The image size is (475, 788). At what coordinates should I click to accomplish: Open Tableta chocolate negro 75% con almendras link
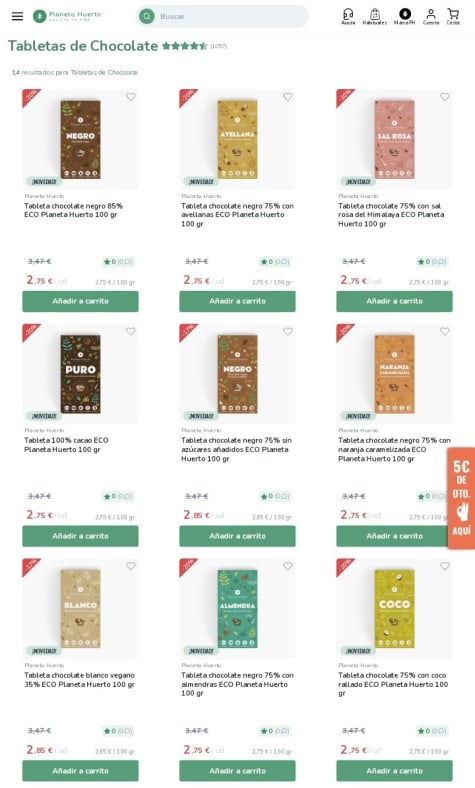[237, 684]
